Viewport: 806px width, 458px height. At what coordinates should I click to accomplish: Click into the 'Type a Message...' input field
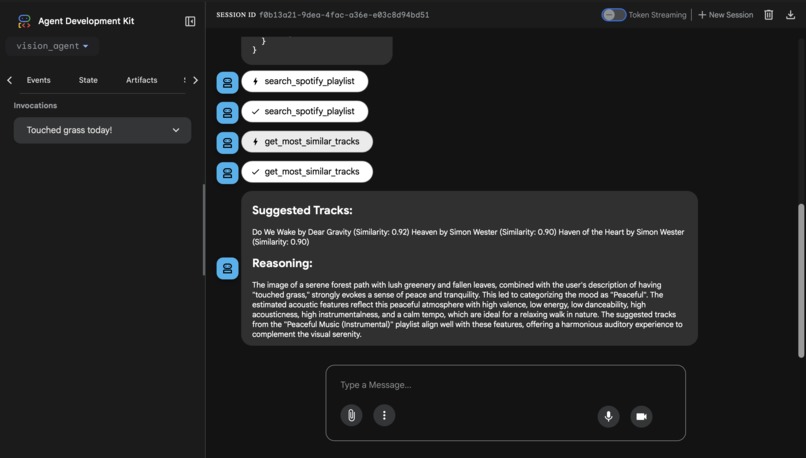click(x=505, y=385)
